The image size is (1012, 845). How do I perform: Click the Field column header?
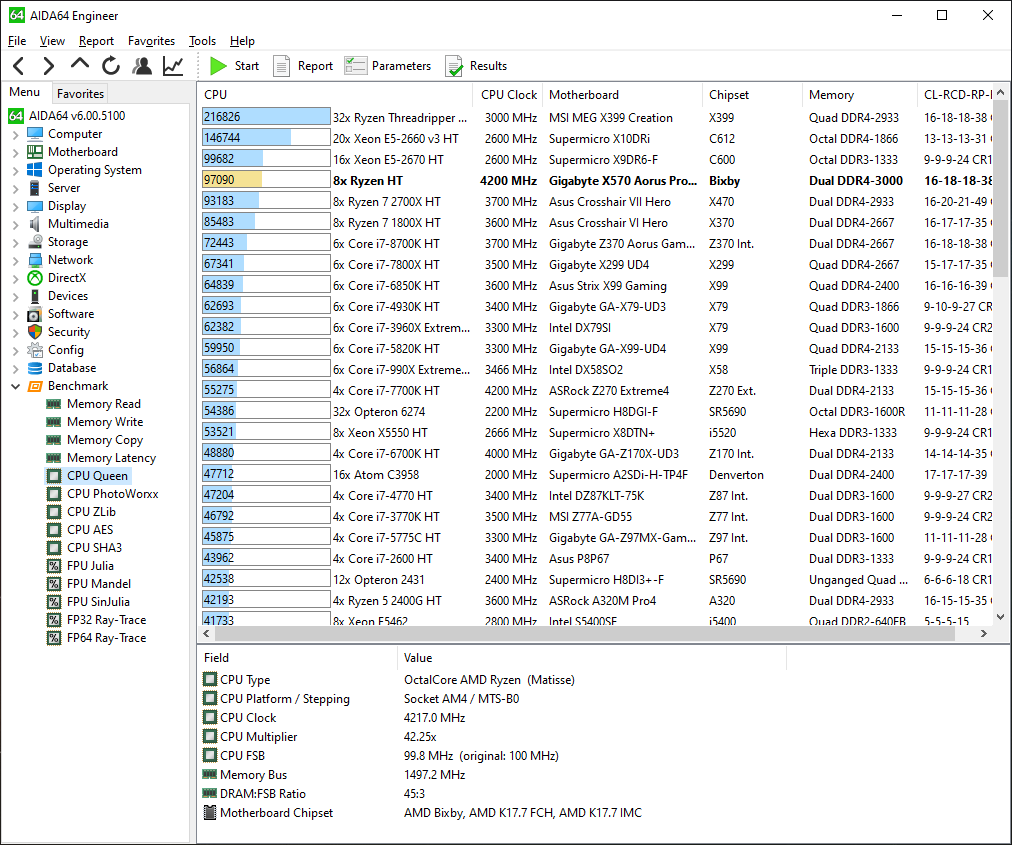(296, 658)
